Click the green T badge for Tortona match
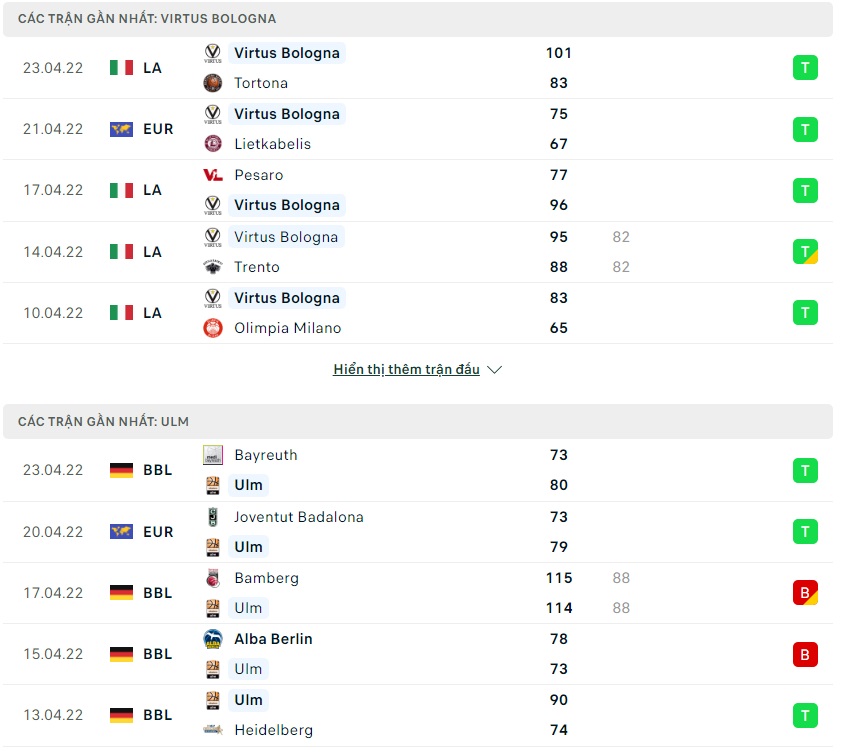This screenshot has height=752, width=841. [x=805, y=68]
